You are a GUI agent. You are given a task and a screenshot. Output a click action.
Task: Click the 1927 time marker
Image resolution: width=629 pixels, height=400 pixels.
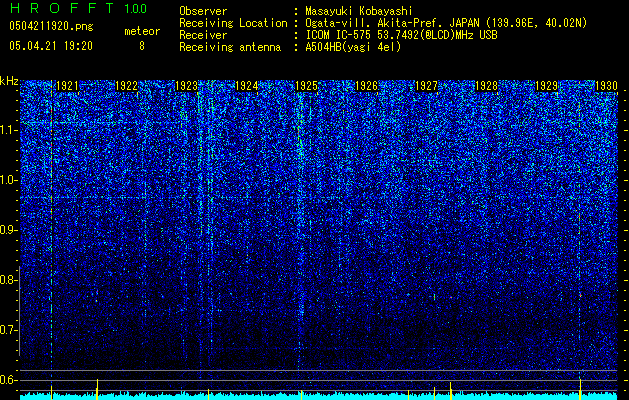pos(426,86)
